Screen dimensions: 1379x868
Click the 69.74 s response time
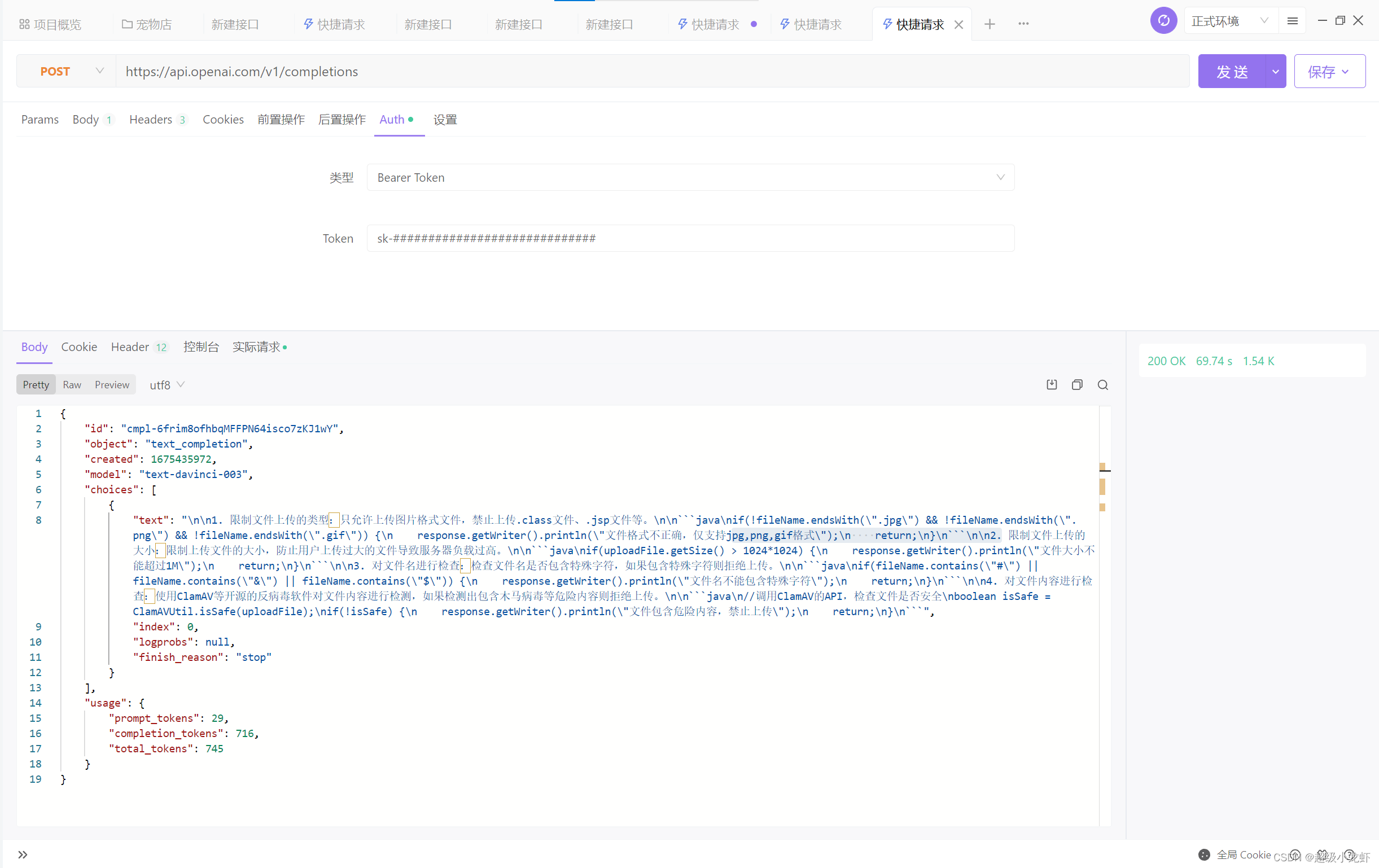(1214, 361)
